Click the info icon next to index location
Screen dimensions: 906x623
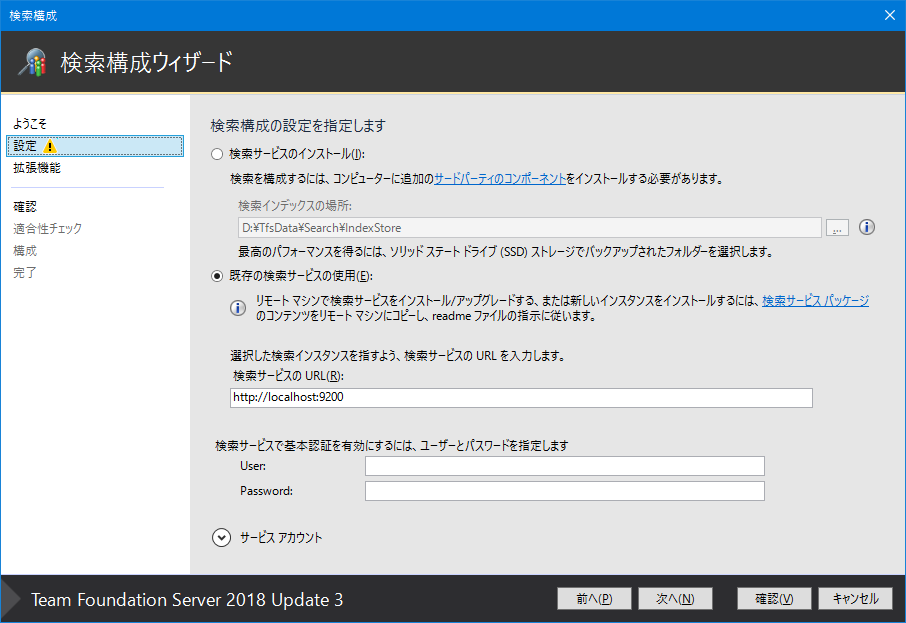pos(866,227)
